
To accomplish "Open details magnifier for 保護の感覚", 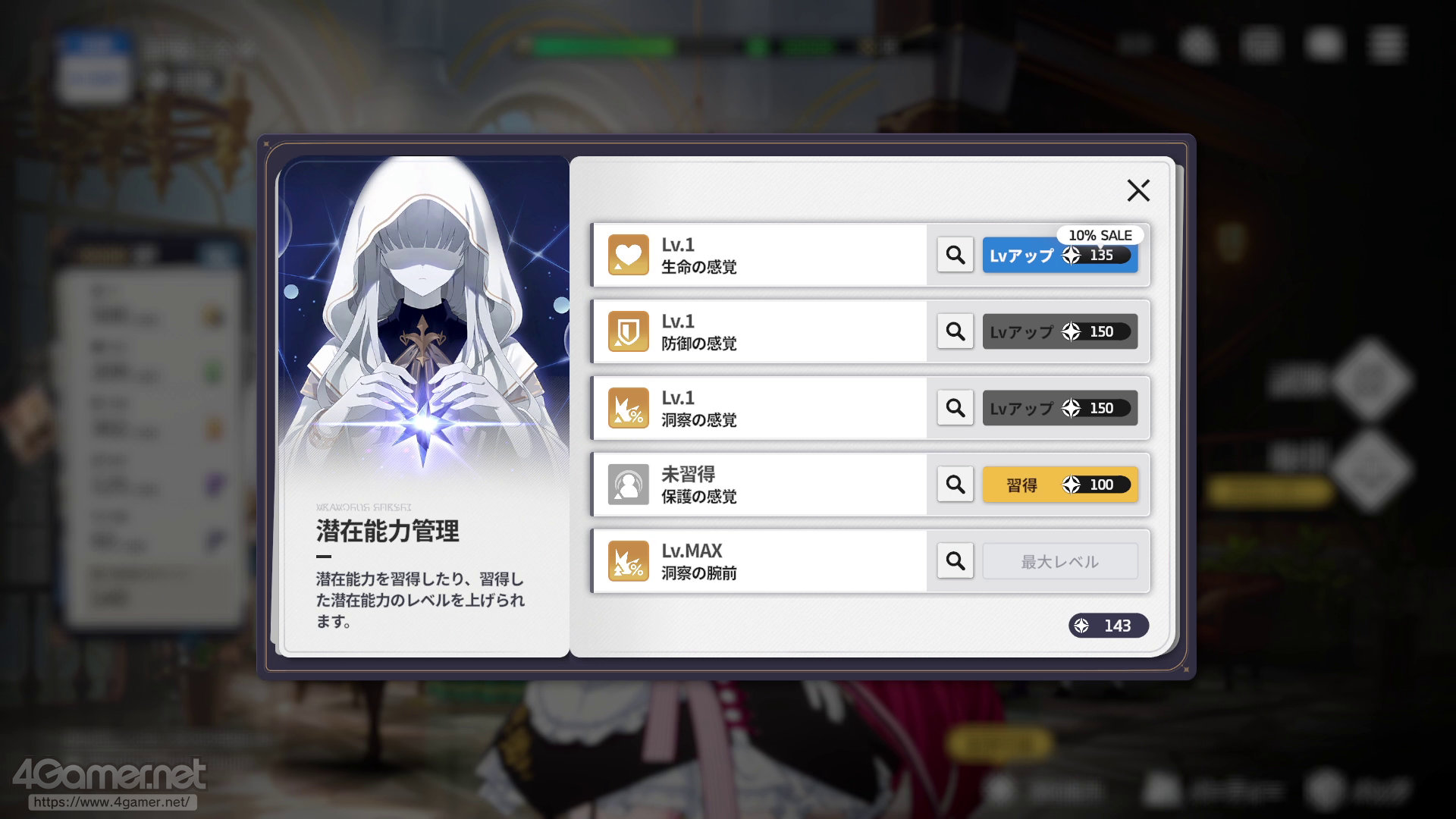I will click(955, 485).
